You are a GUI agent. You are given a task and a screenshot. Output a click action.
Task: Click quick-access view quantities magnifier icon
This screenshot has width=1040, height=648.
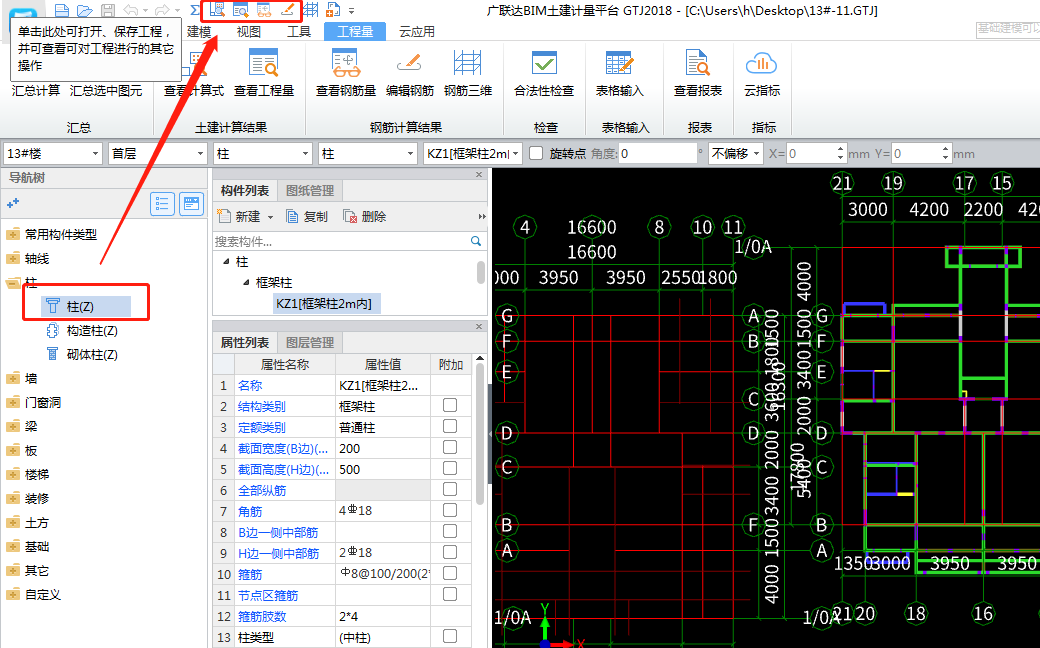pos(241,10)
